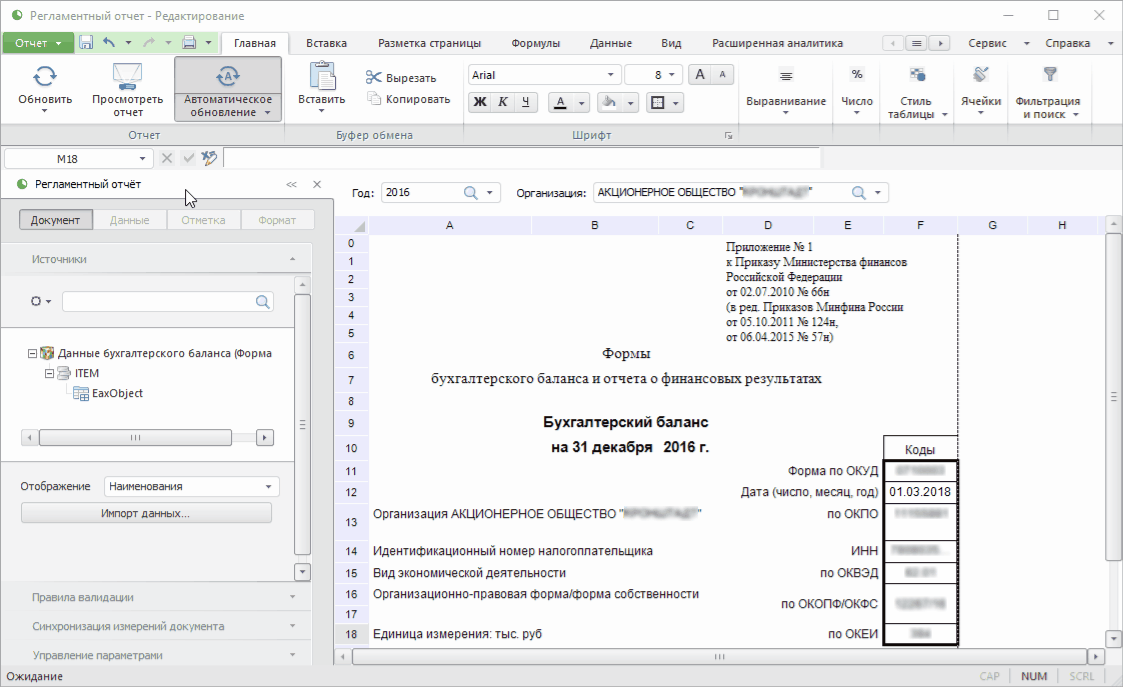
Task: Click the font color A swatch
Action: coord(558,102)
